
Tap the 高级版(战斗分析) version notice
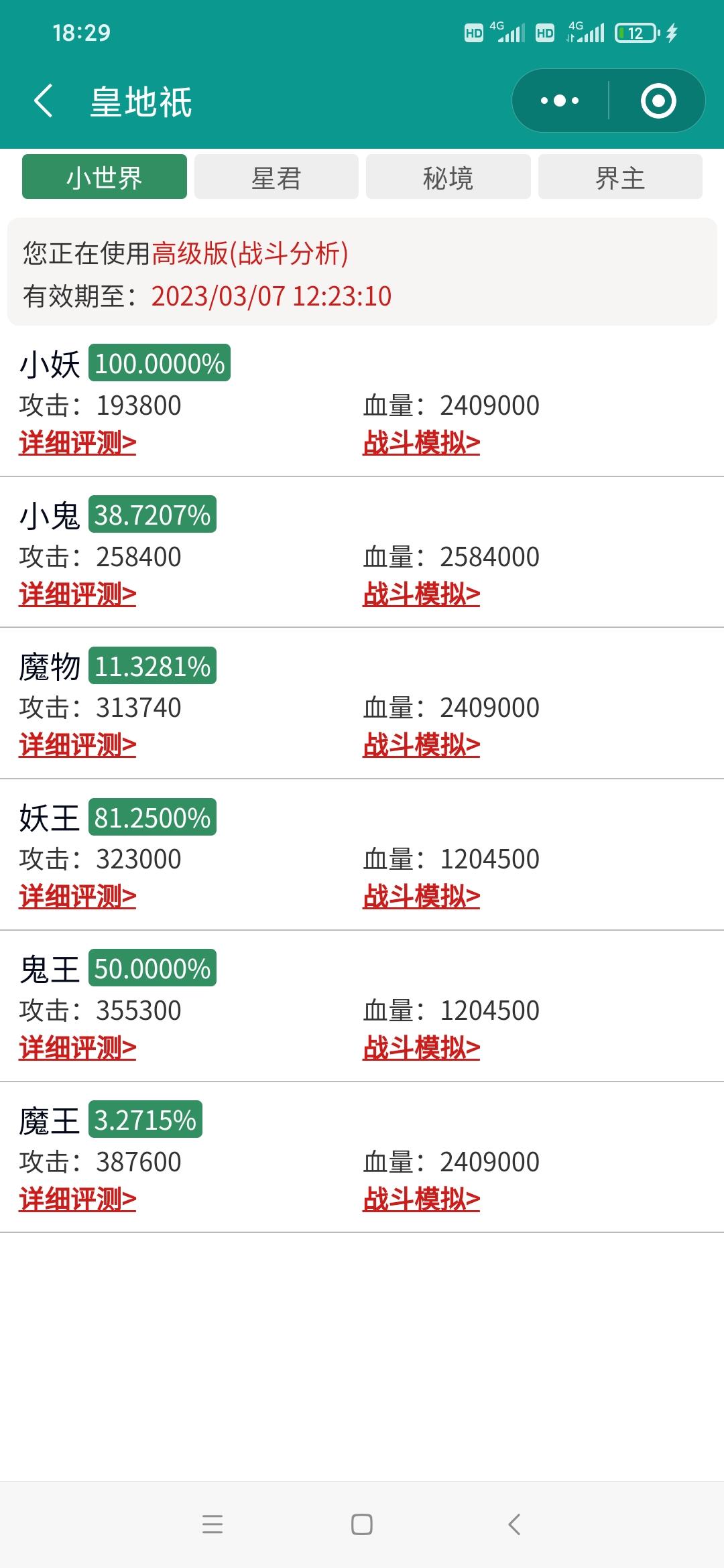250,253
